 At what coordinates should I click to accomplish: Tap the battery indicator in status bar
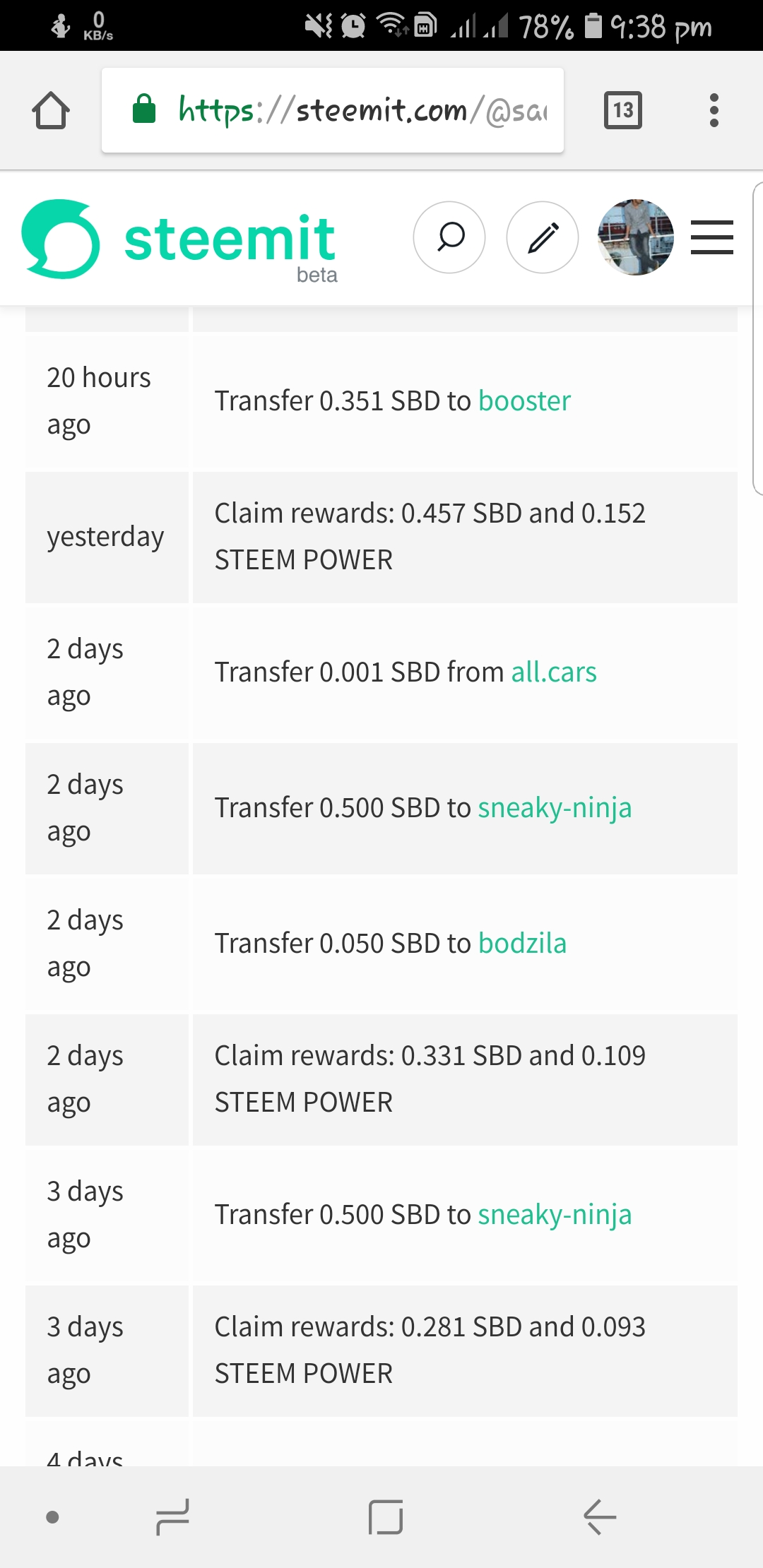click(x=593, y=26)
